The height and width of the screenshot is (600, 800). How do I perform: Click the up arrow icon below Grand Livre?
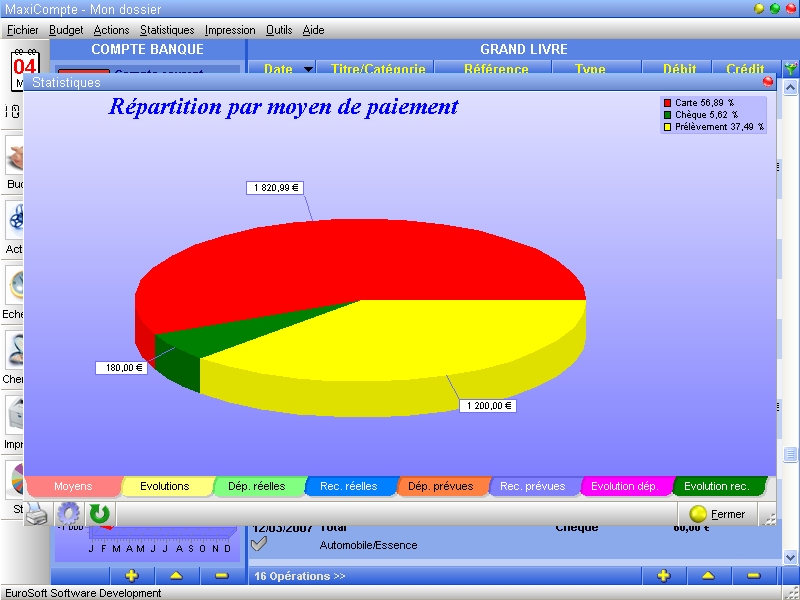pyautogui.click(x=708, y=576)
